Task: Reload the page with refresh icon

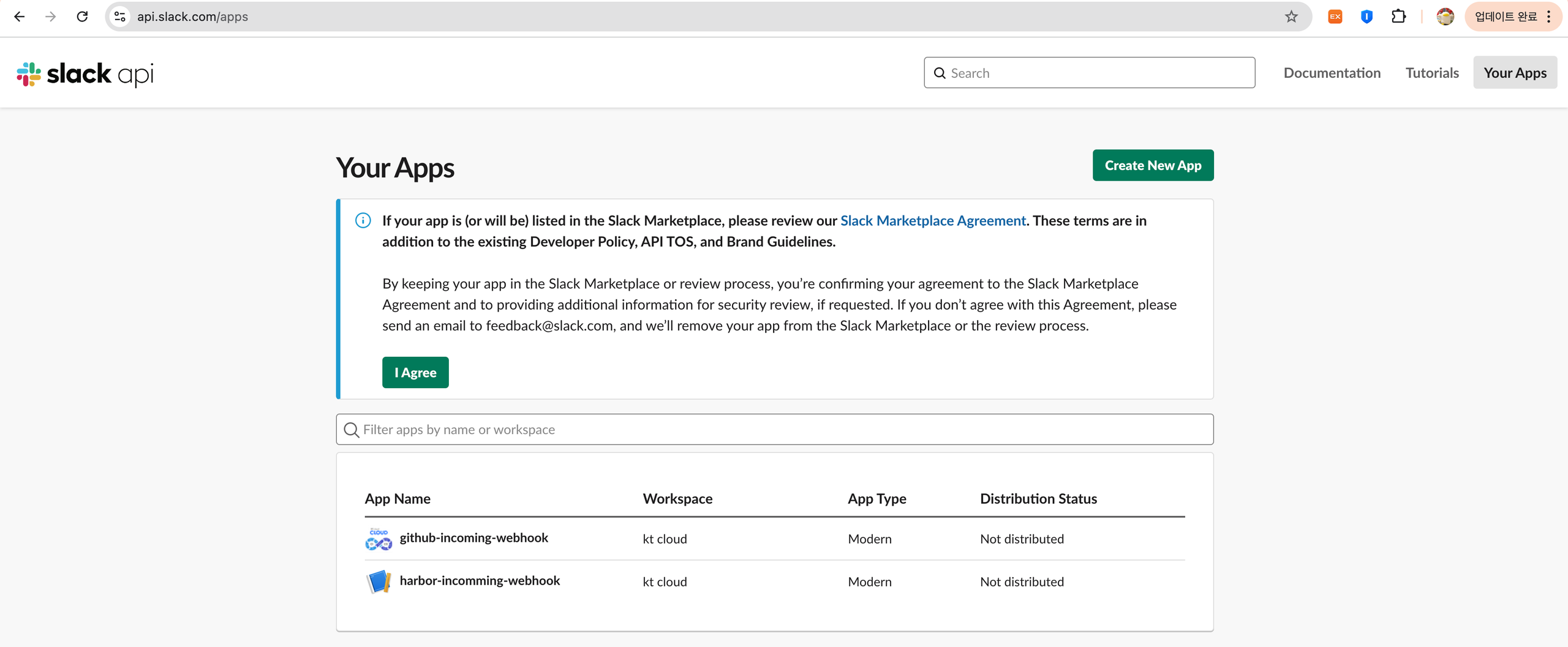Action: [82, 17]
